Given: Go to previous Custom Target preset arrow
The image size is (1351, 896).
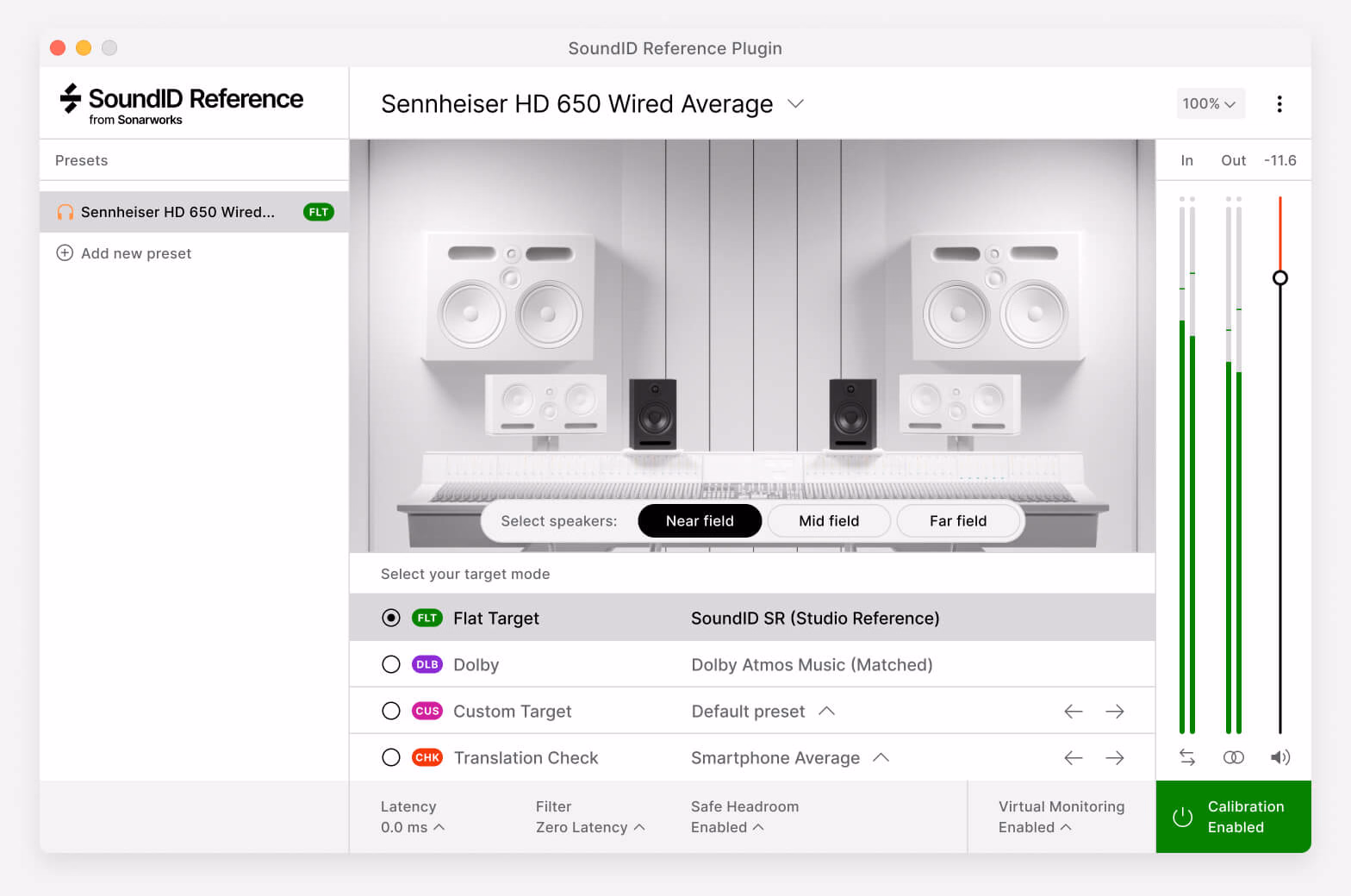Looking at the screenshot, I should (x=1074, y=711).
